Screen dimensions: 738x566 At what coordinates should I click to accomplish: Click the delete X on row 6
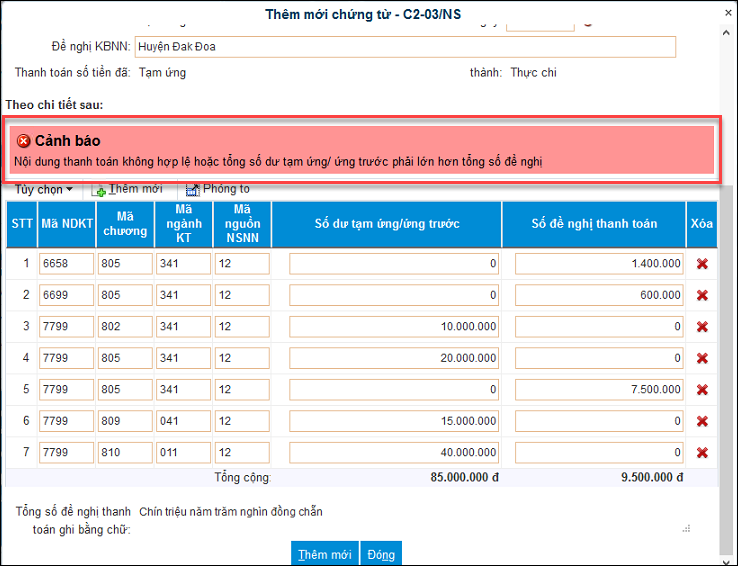702,421
